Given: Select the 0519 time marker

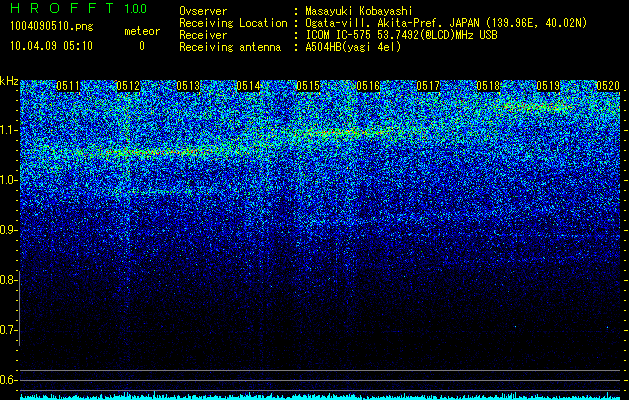Looking at the screenshot, I should [x=548, y=86].
